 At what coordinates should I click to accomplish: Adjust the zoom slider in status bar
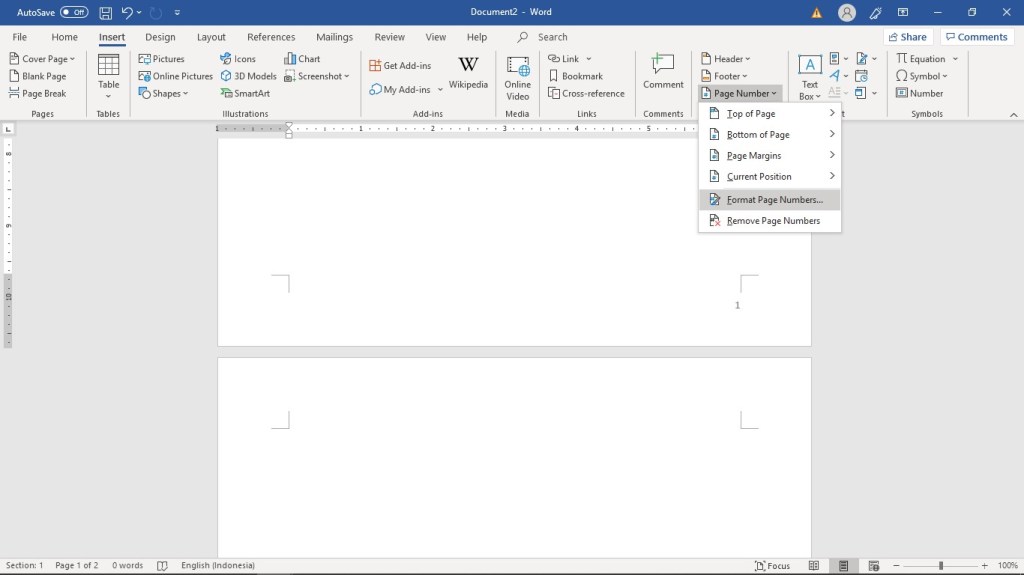940,565
